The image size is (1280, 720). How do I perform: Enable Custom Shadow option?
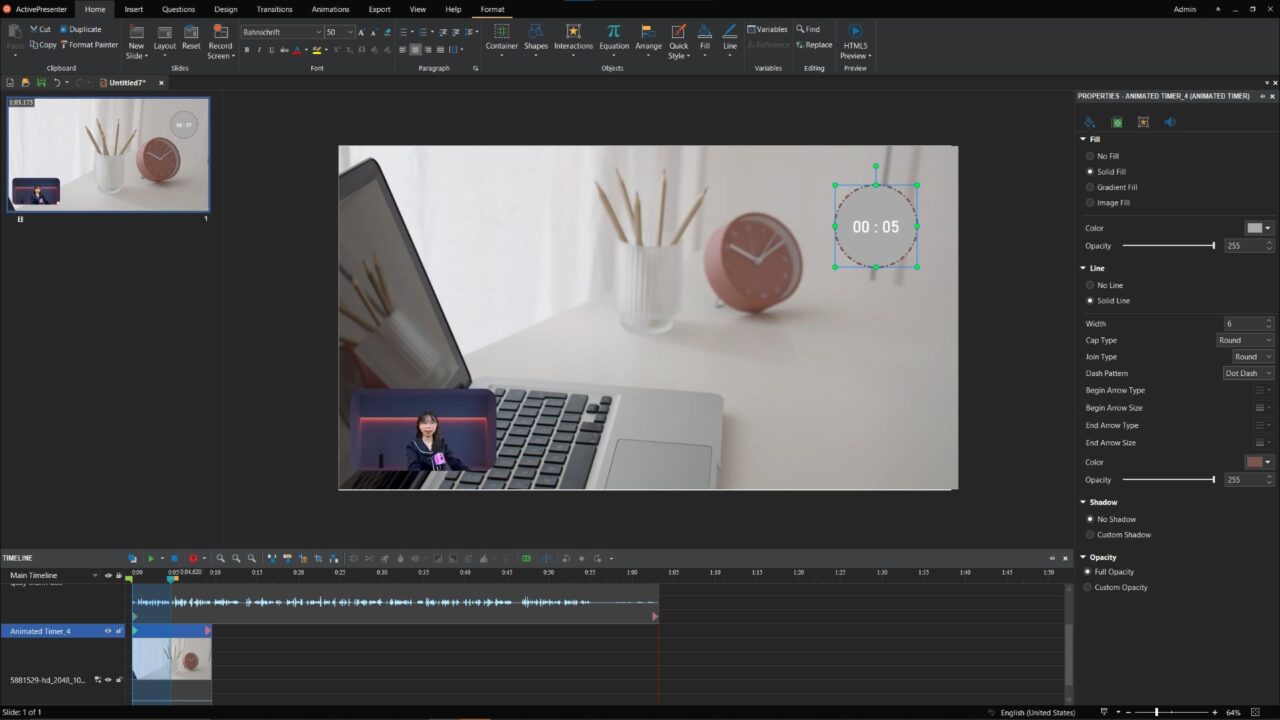(1090, 534)
